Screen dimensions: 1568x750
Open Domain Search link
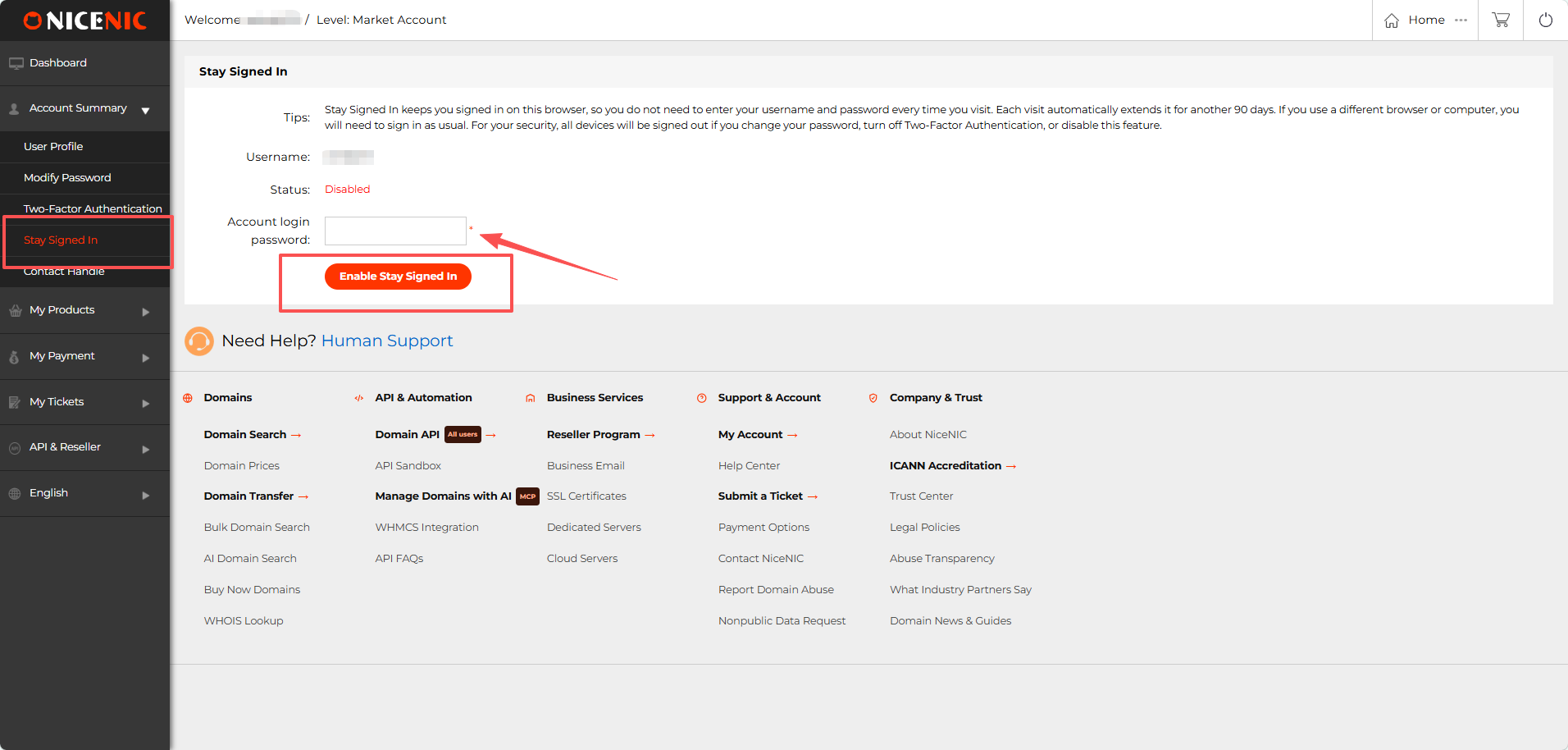click(x=253, y=435)
